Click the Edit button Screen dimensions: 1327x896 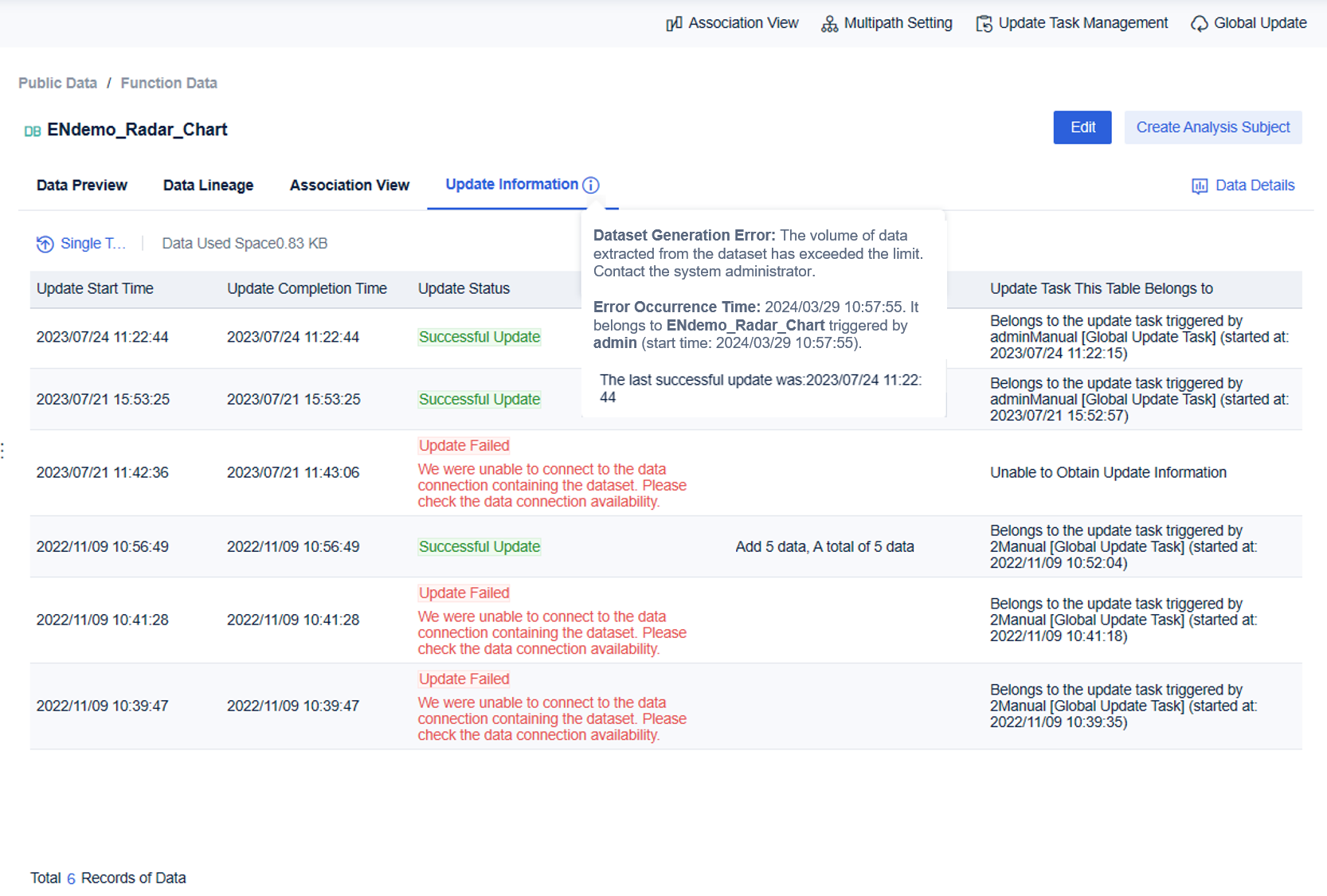click(1082, 127)
